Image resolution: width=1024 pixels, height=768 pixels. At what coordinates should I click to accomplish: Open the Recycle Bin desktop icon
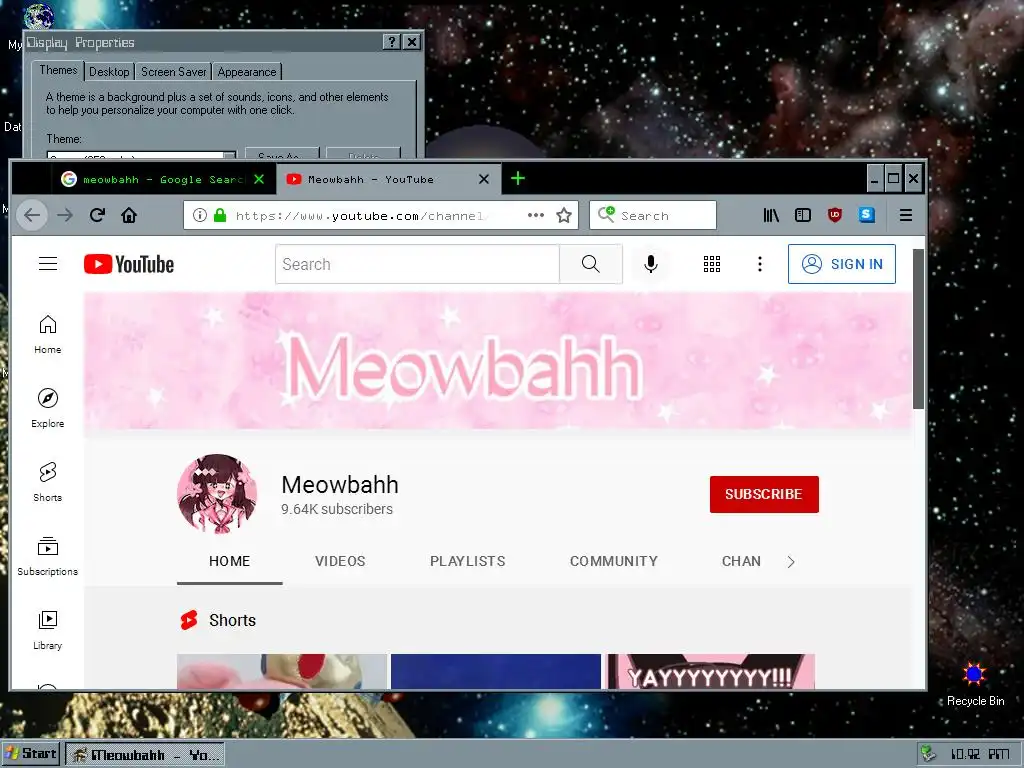point(975,684)
